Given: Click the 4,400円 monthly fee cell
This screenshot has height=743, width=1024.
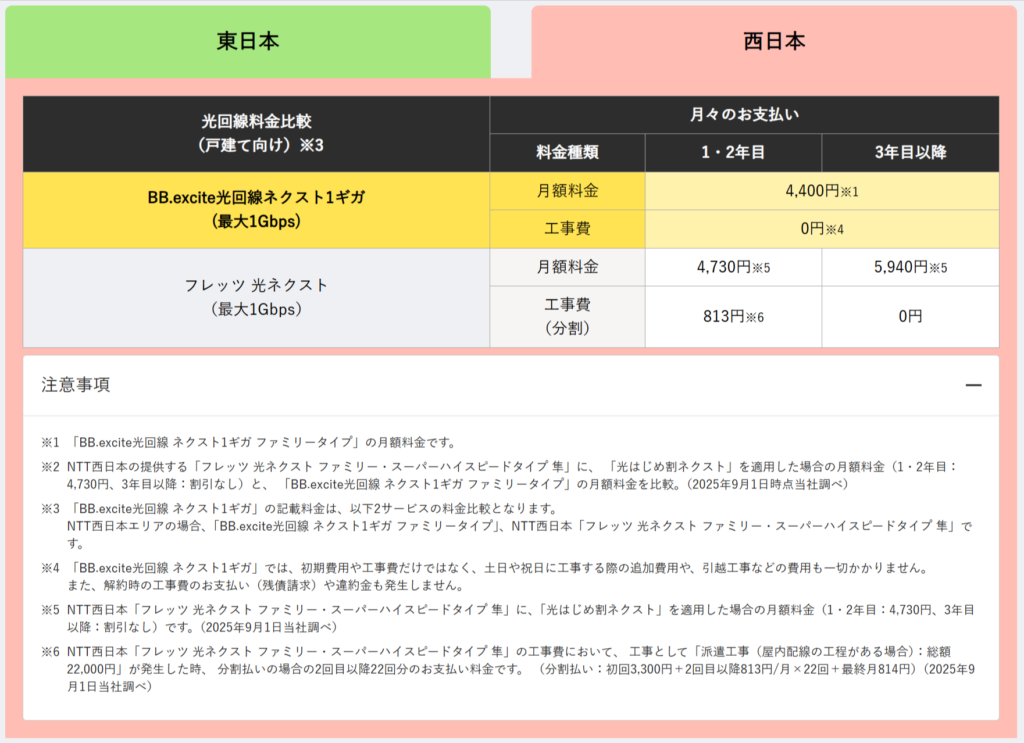Looking at the screenshot, I should tap(821, 190).
